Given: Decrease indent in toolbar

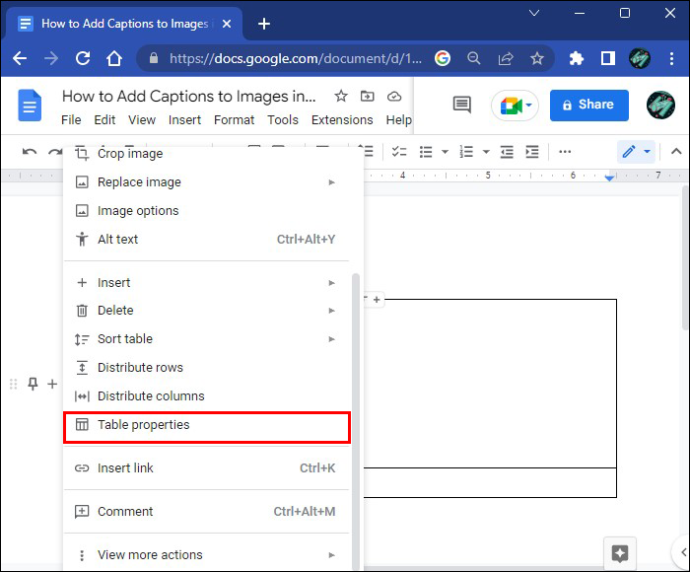Looking at the screenshot, I should click(x=507, y=152).
